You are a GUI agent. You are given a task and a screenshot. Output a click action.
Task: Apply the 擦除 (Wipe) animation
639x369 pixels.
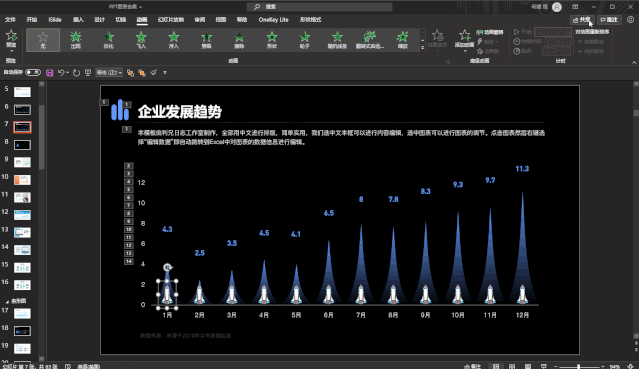click(x=239, y=40)
